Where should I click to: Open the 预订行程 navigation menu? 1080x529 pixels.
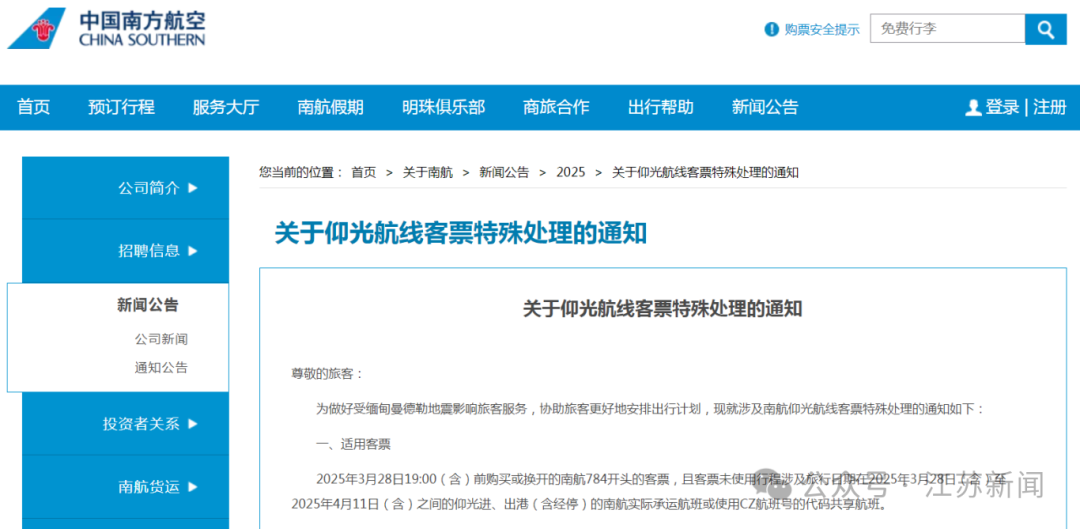tap(121, 107)
